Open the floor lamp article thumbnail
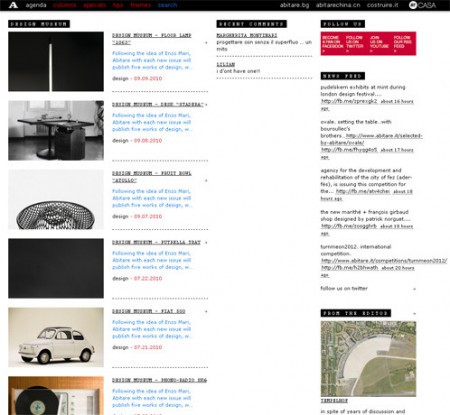The image size is (450, 415). point(56,61)
